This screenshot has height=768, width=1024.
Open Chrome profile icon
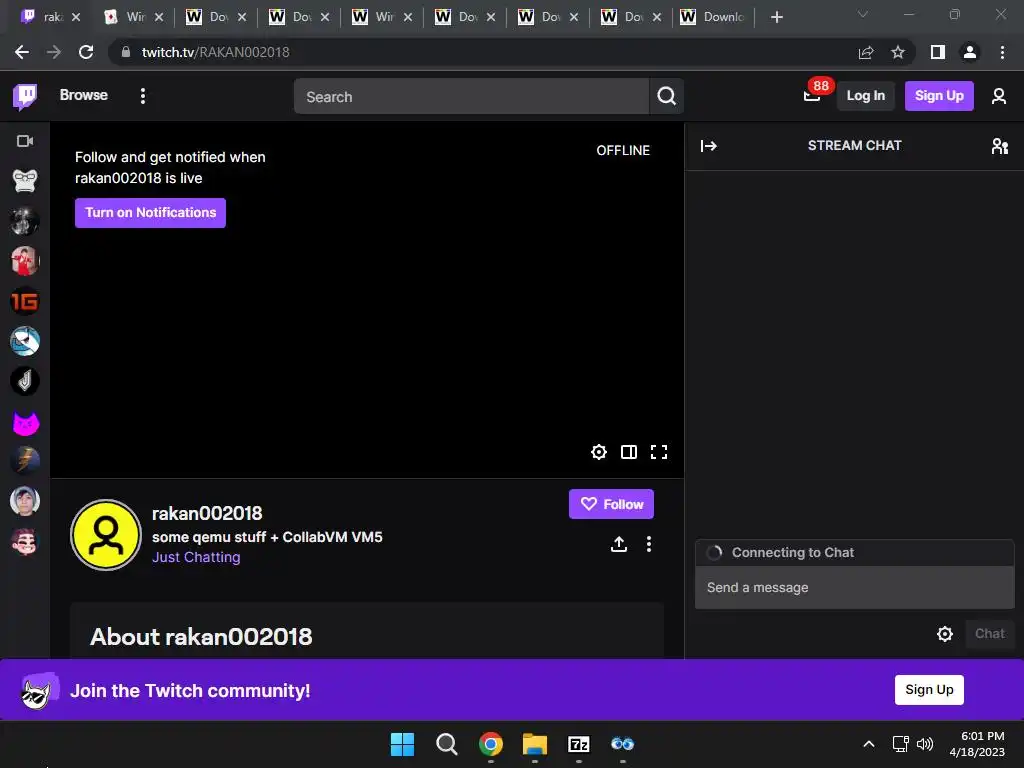[970, 52]
